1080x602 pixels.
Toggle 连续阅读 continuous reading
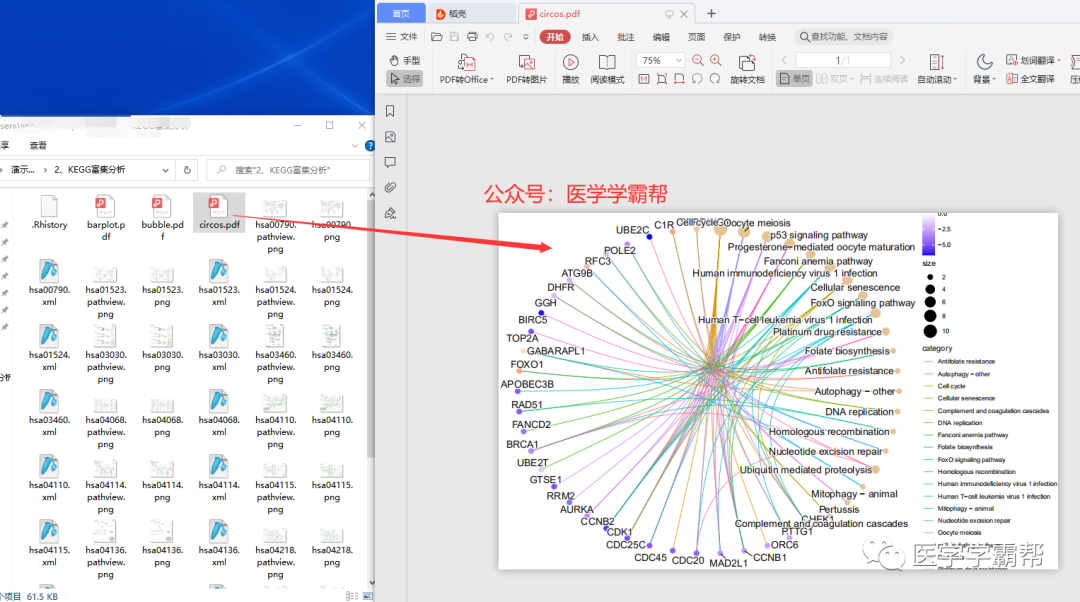tap(884, 79)
